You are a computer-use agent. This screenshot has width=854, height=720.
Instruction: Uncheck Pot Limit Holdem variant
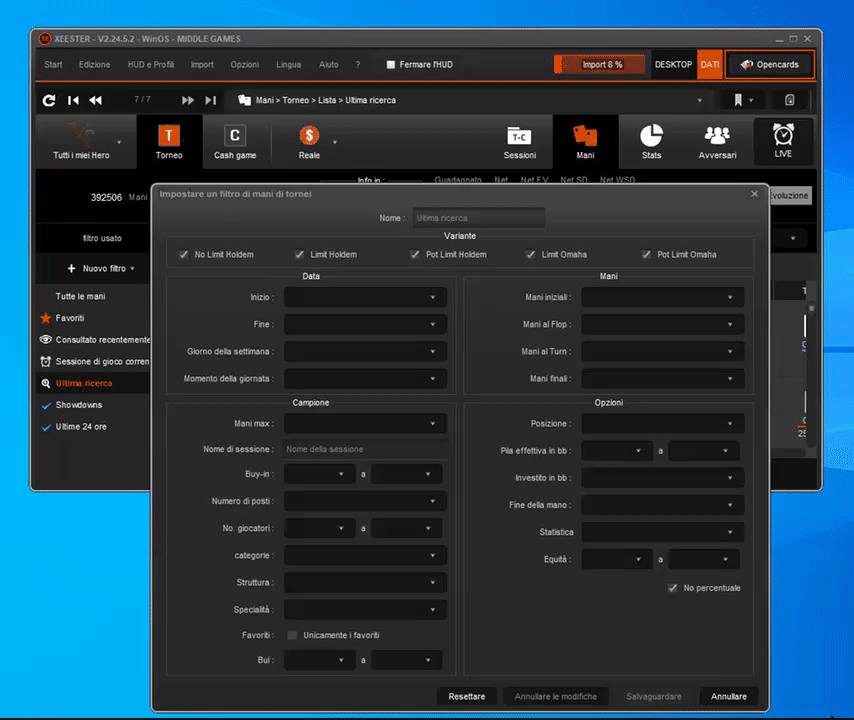415,254
